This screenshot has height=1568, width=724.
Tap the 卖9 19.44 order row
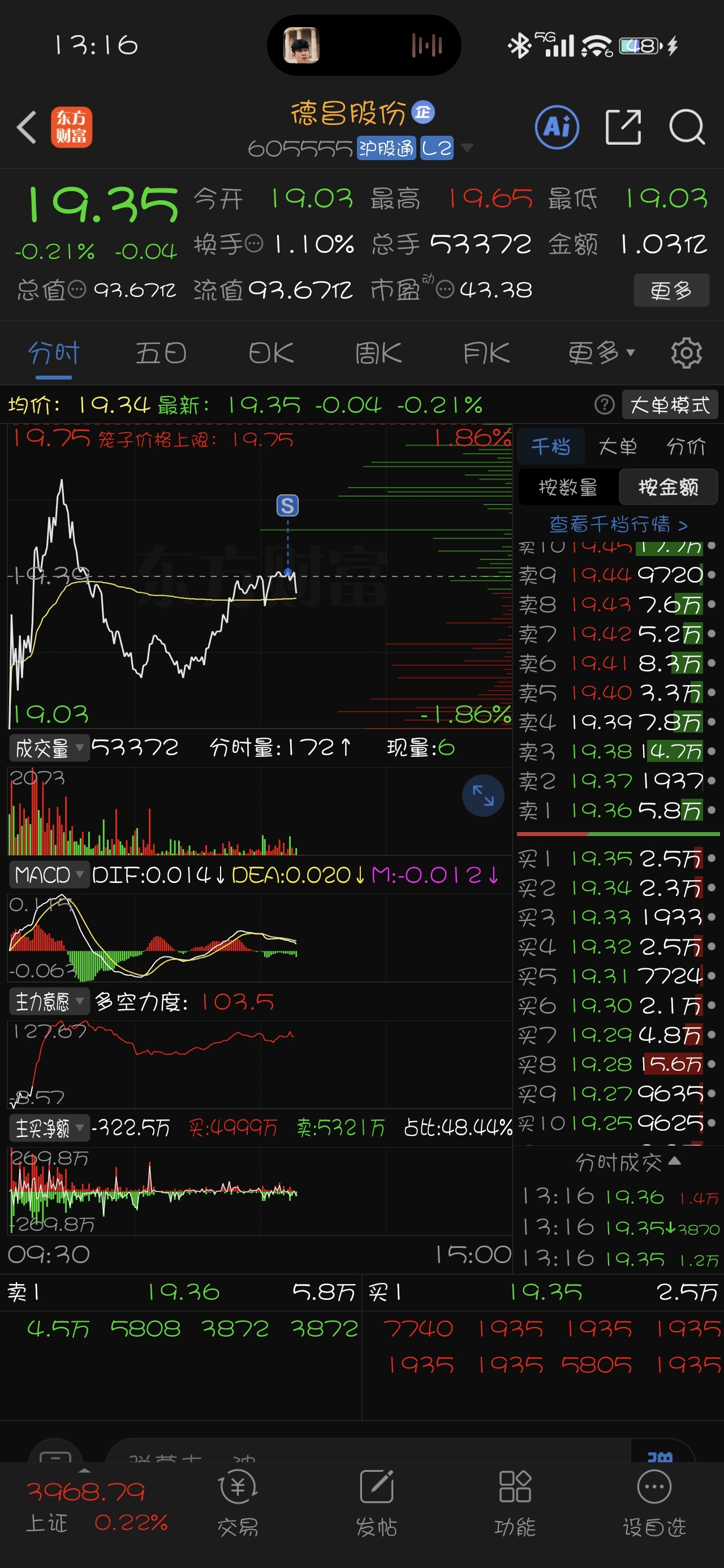tap(617, 575)
